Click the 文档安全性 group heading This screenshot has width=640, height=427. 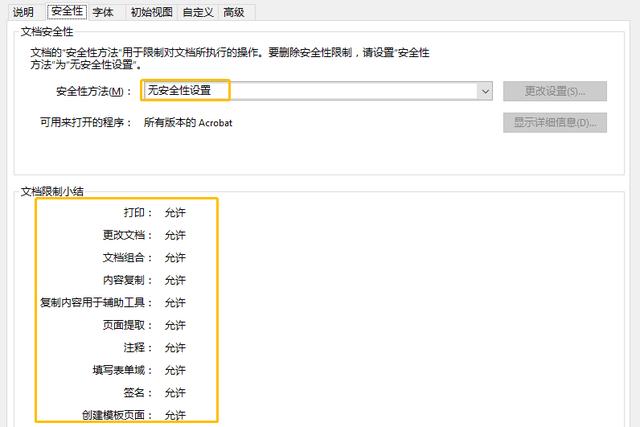[x=47, y=31]
